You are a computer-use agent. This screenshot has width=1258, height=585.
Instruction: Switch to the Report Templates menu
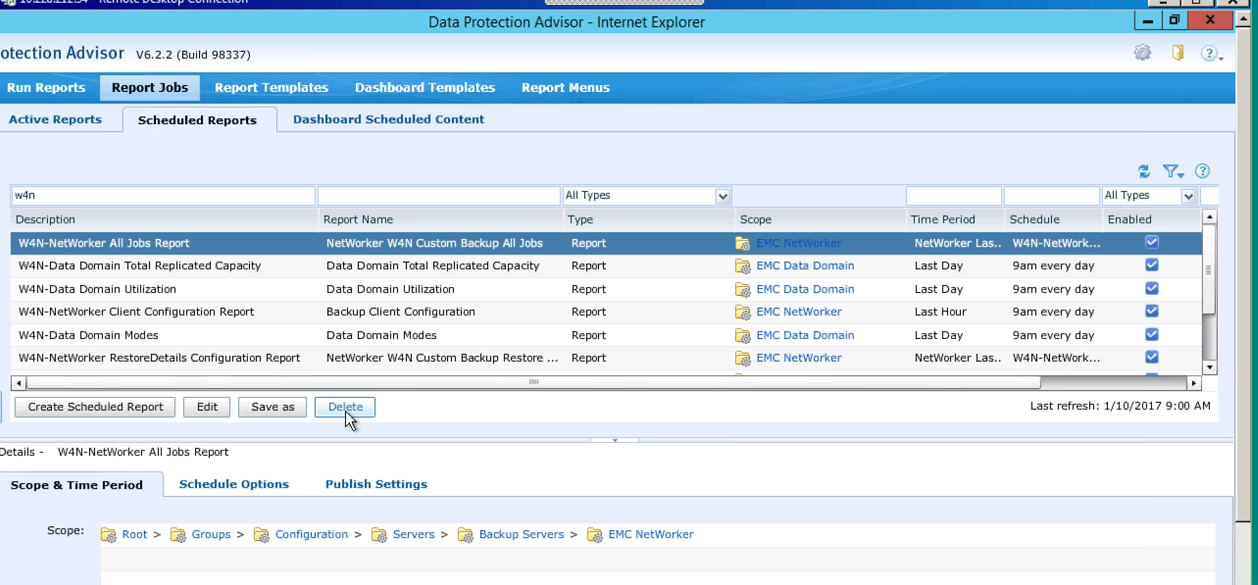tap(271, 88)
